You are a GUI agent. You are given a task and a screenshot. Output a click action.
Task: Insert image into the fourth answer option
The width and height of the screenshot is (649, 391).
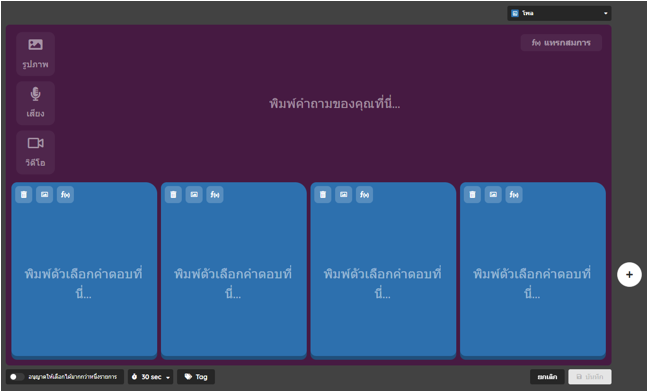[x=493, y=194]
